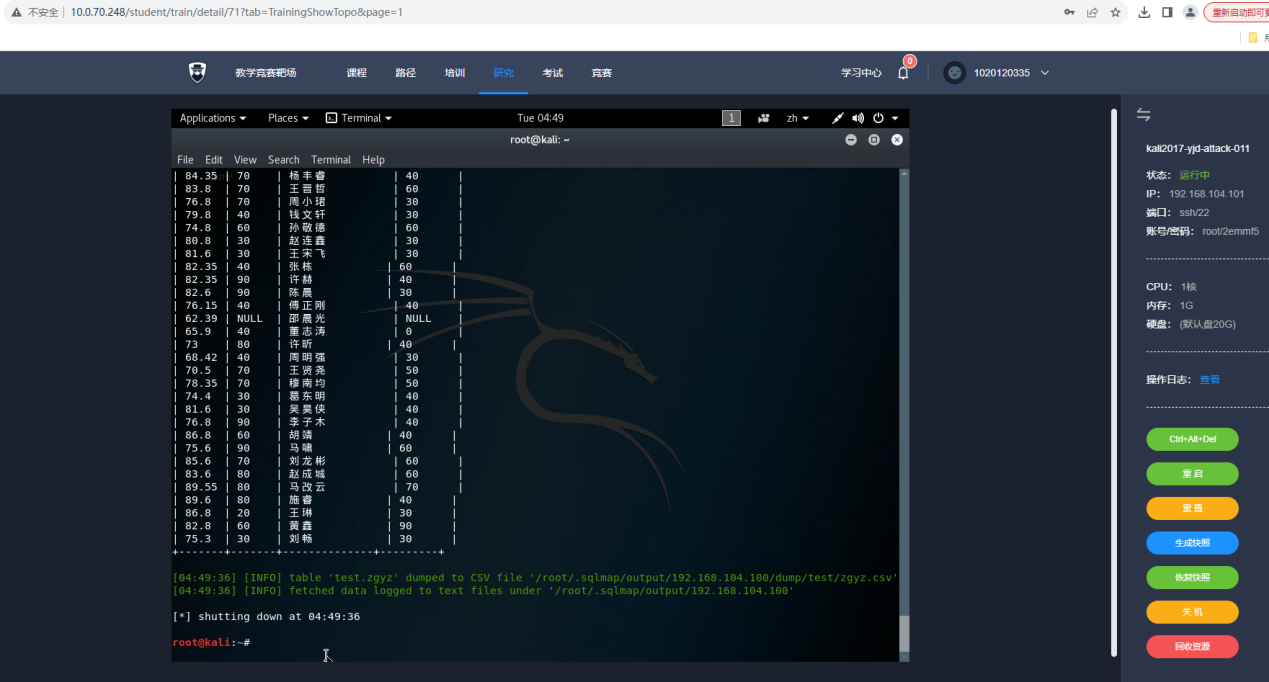The height and width of the screenshot is (682, 1269).
Task: Bookmark this page with the star icon
Action: pyautogui.click(x=1115, y=12)
